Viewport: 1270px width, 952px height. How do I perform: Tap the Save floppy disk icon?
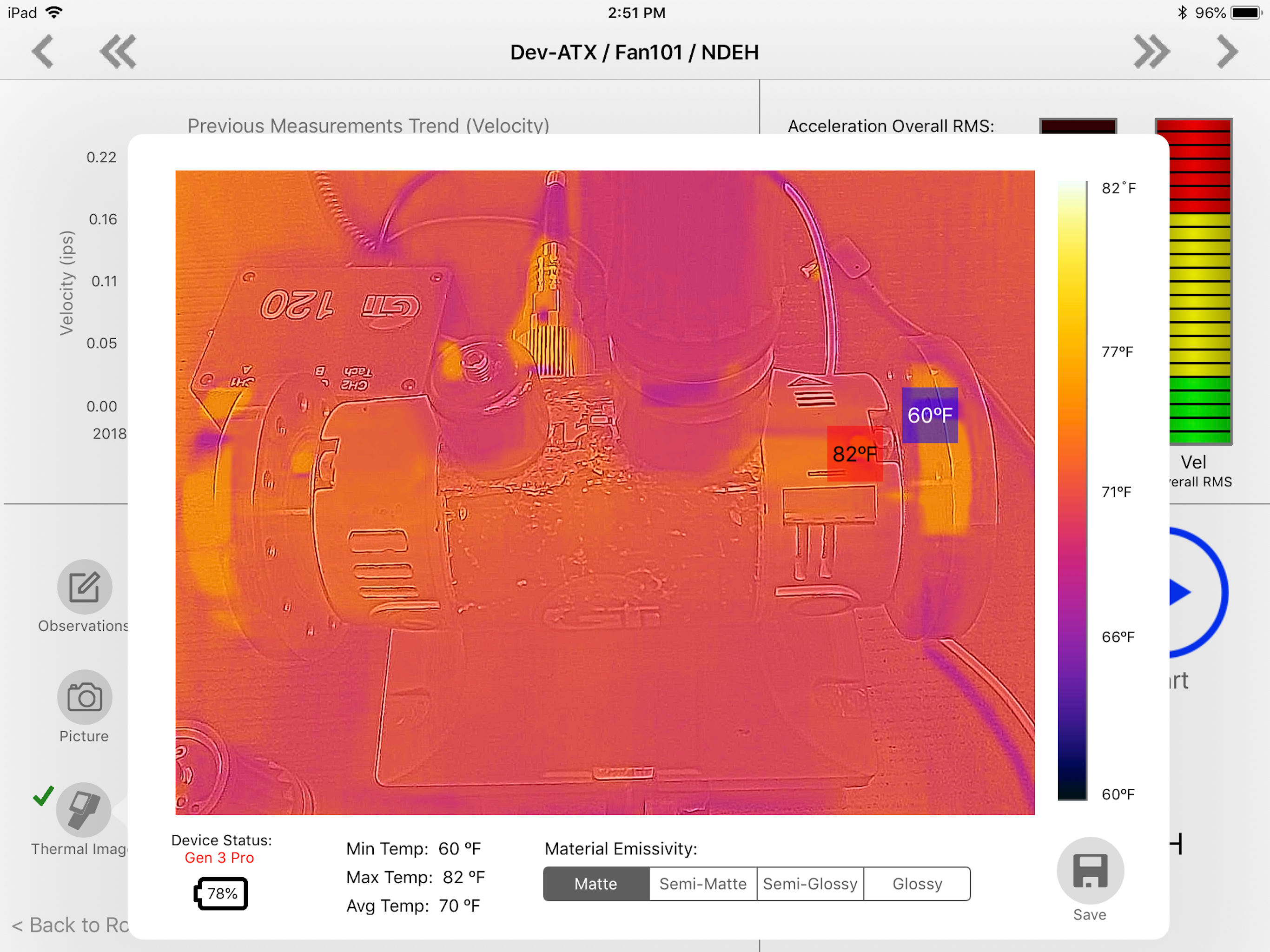pyautogui.click(x=1090, y=871)
